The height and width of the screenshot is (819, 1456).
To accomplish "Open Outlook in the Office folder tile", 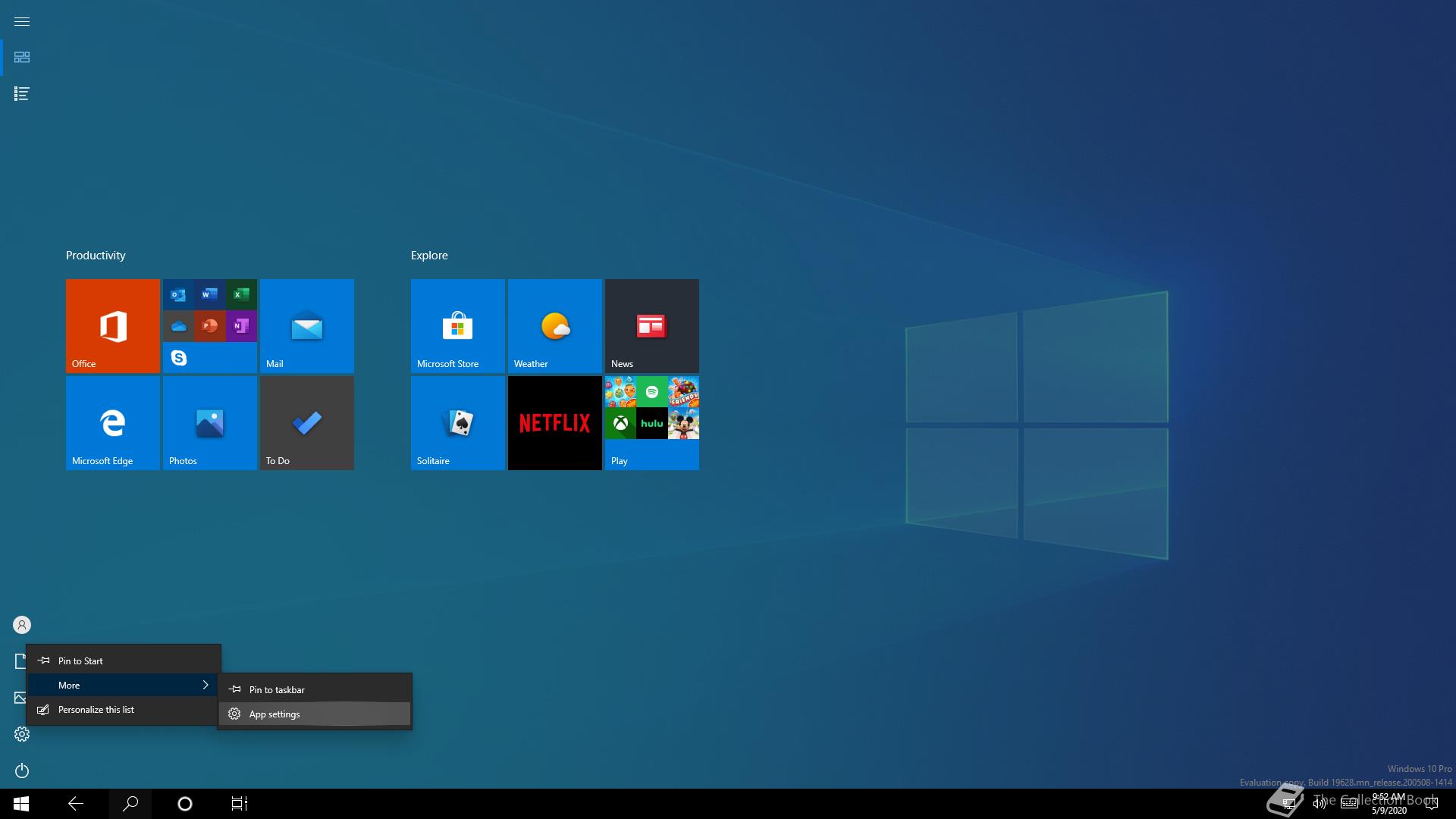I will [x=178, y=294].
